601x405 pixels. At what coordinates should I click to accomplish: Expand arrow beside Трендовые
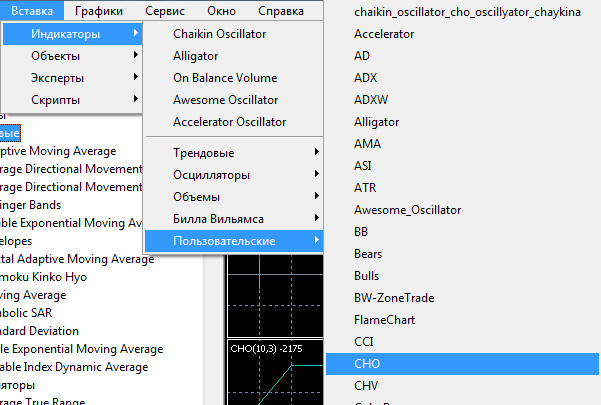pos(317,152)
